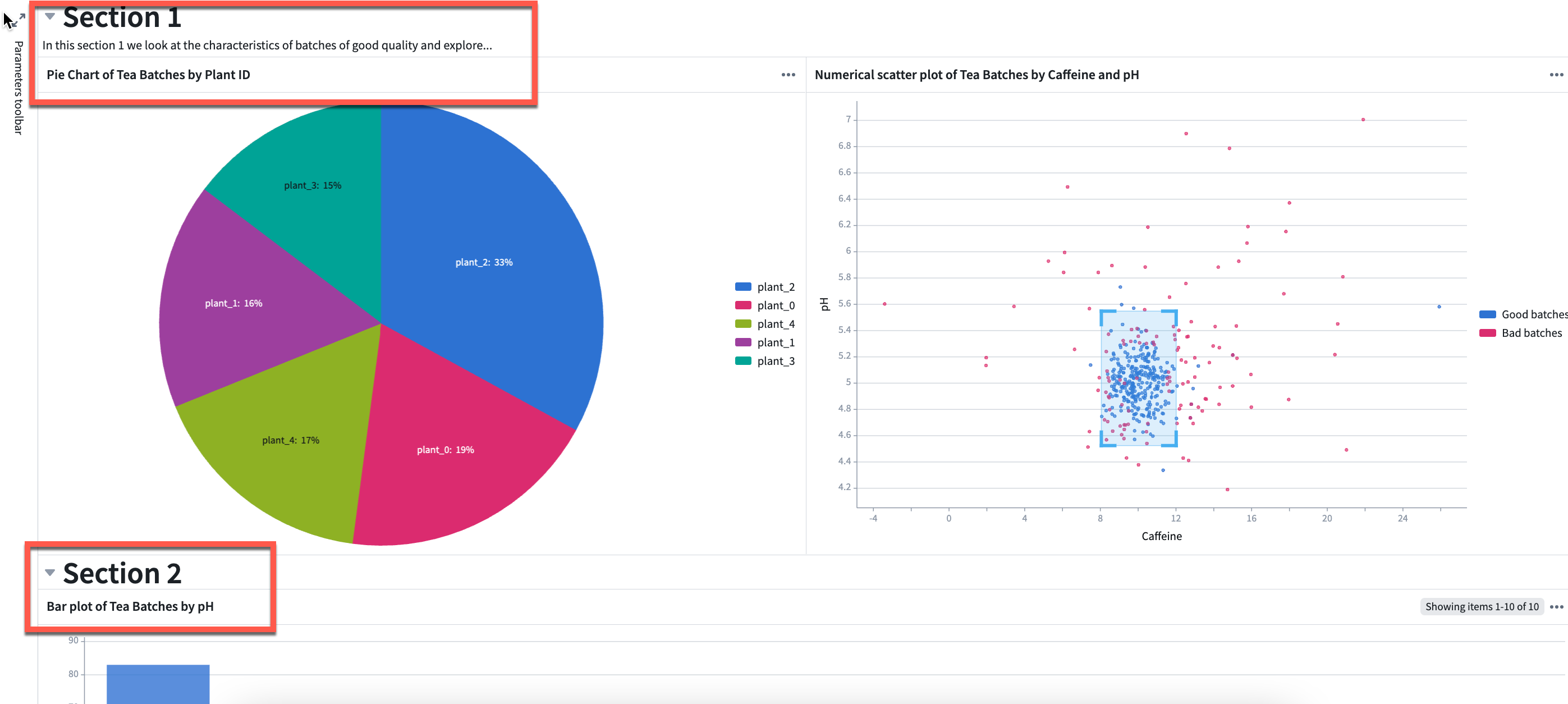Image resolution: width=1568 pixels, height=704 pixels.
Task: Click the blue selection box in scatter plot
Action: coord(1138,378)
